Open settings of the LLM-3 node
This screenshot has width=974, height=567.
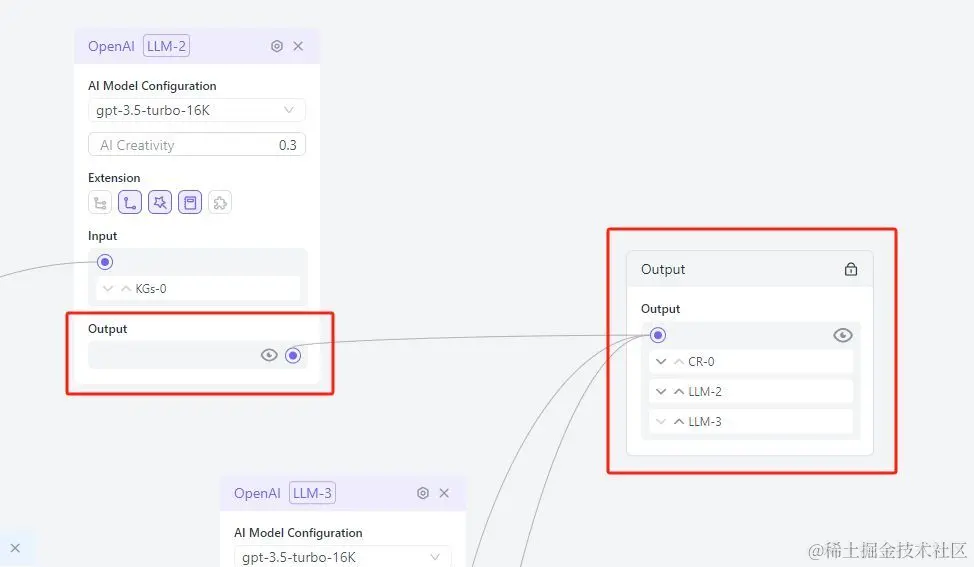point(423,493)
